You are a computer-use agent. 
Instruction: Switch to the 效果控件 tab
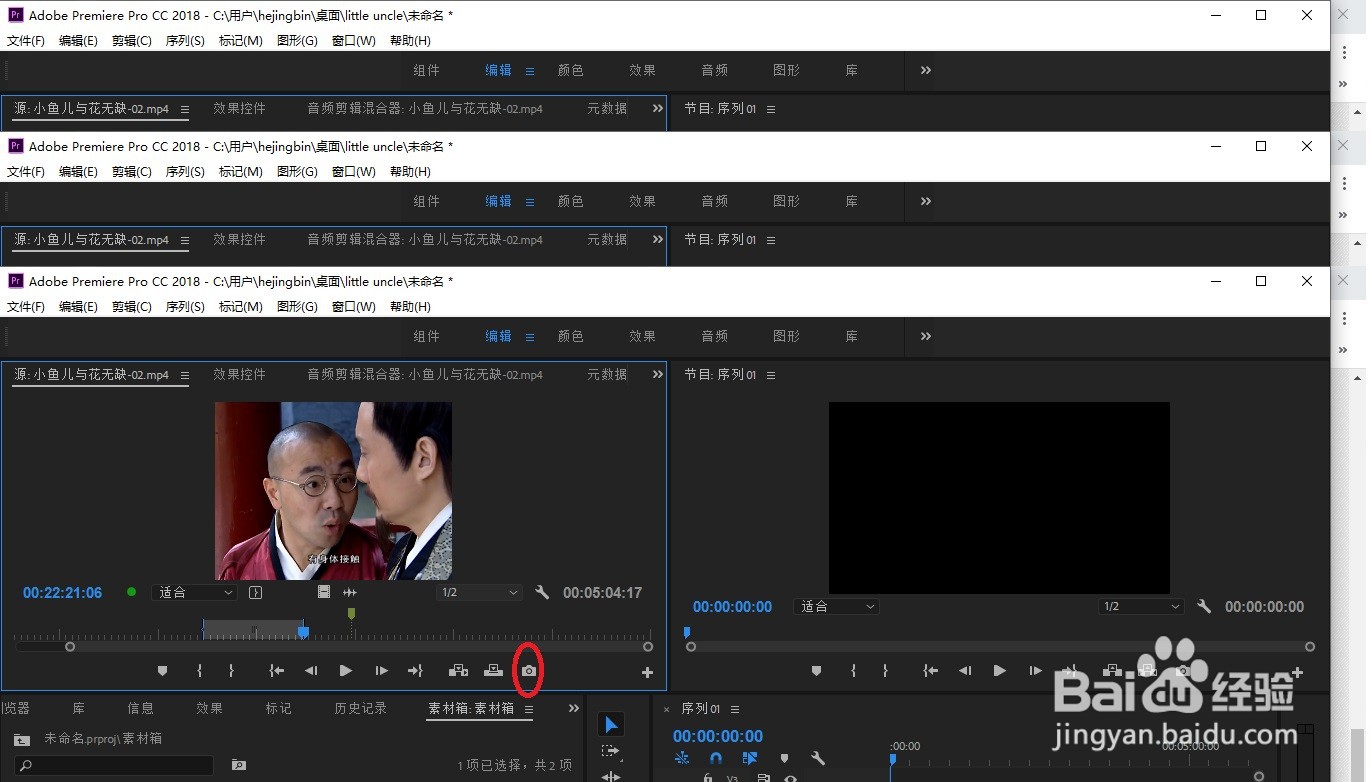[x=239, y=374]
